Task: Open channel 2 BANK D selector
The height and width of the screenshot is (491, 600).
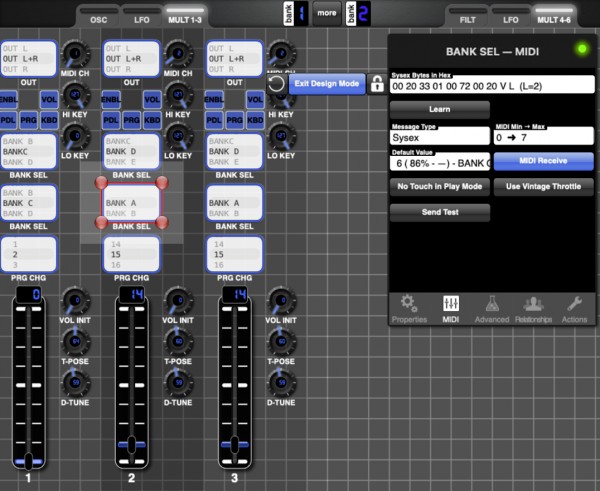Action: (x=131, y=152)
